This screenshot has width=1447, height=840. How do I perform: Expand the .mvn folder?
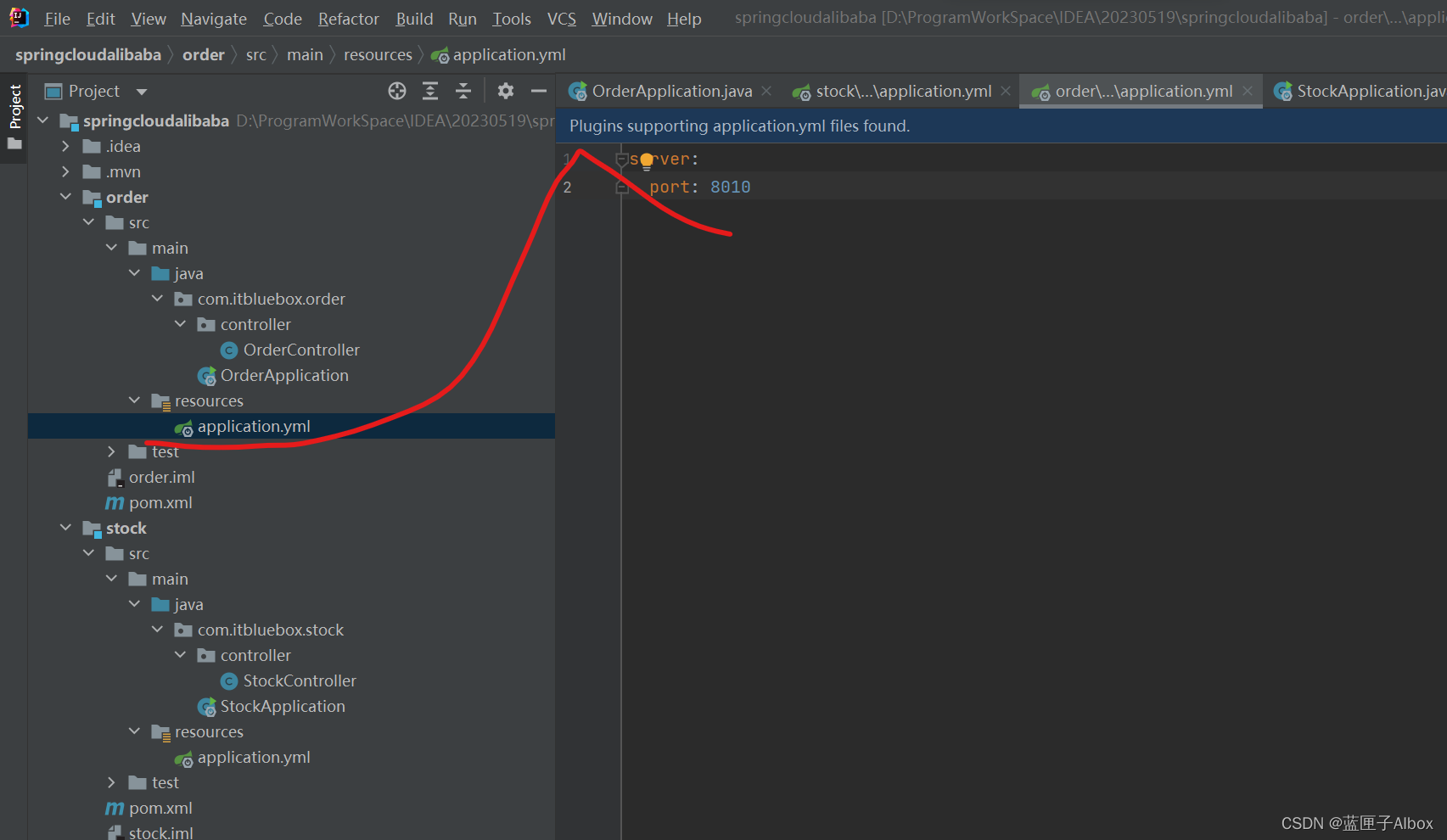click(x=65, y=171)
